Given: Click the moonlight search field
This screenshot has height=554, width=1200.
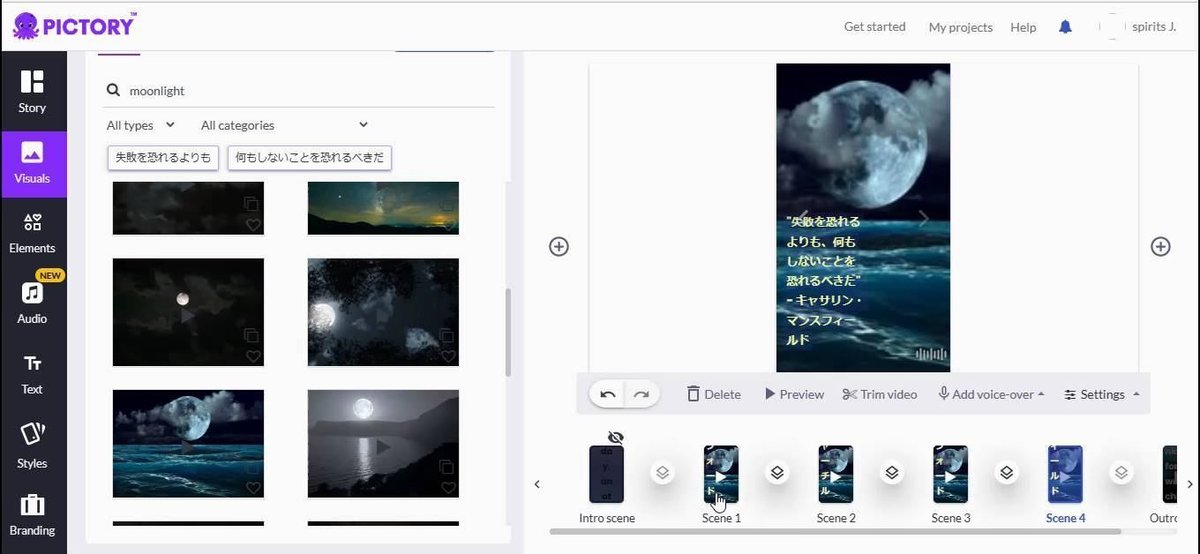Looking at the screenshot, I should [x=300, y=90].
